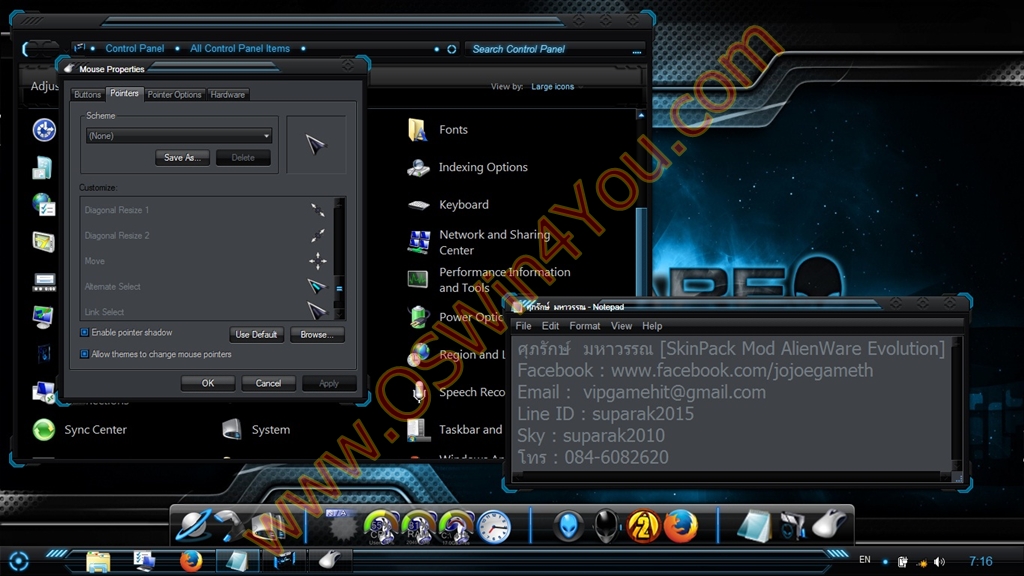Image resolution: width=1024 pixels, height=576 pixels.
Task: Launch the clock gadget in dock
Action: 494,526
